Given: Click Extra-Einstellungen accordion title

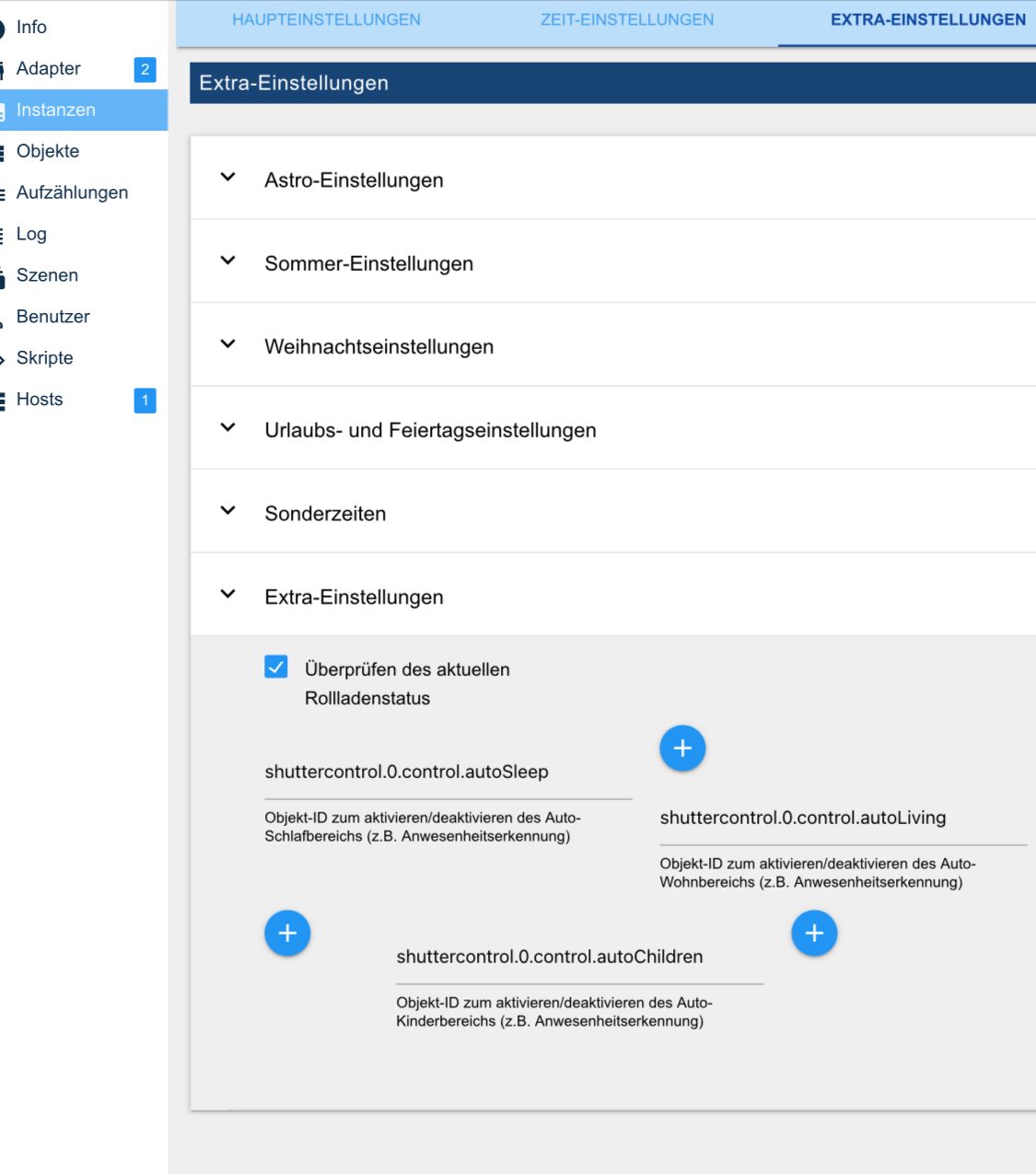Looking at the screenshot, I should pyautogui.click(x=354, y=598).
